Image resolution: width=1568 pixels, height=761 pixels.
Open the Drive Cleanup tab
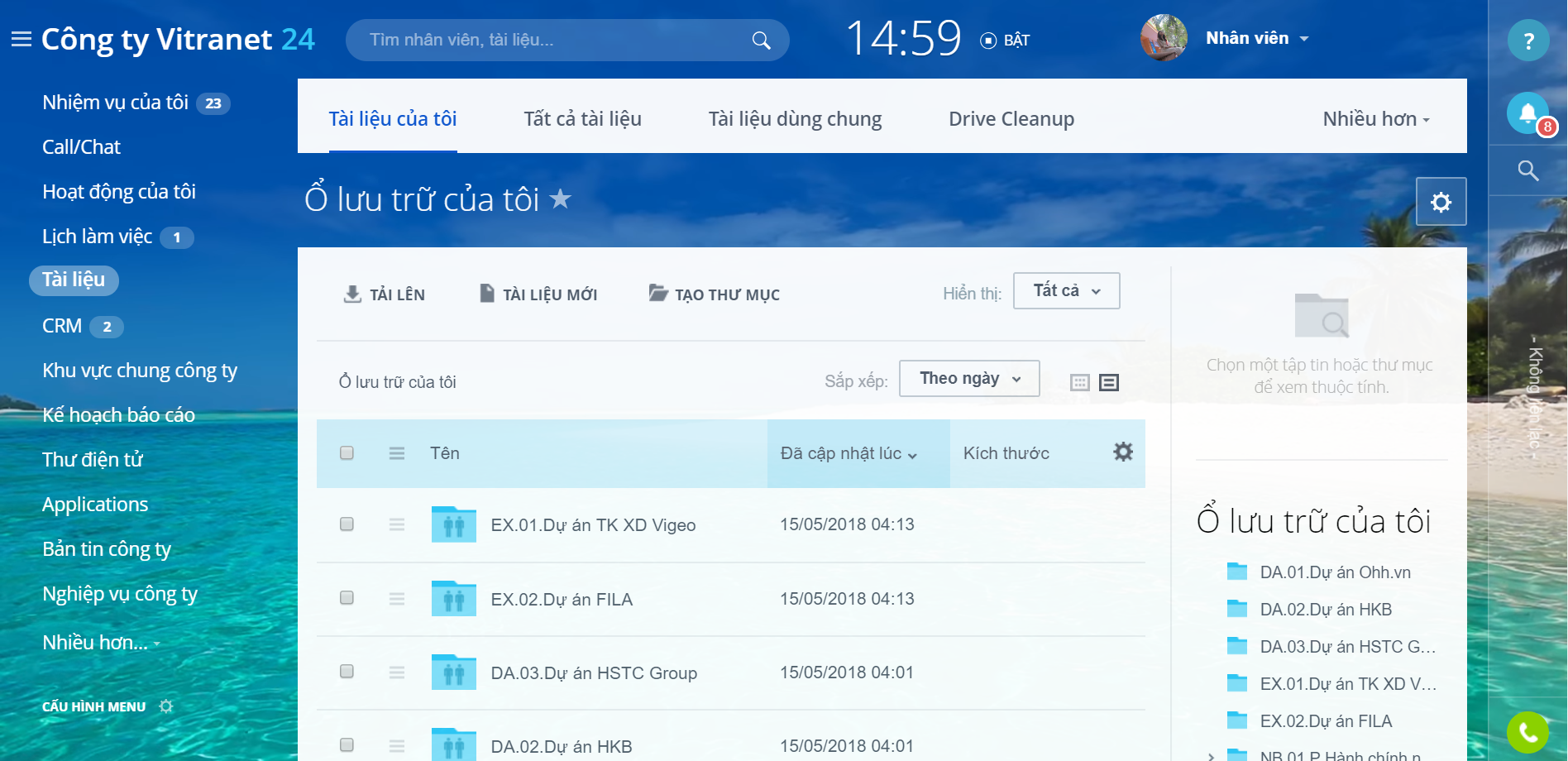(1011, 119)
